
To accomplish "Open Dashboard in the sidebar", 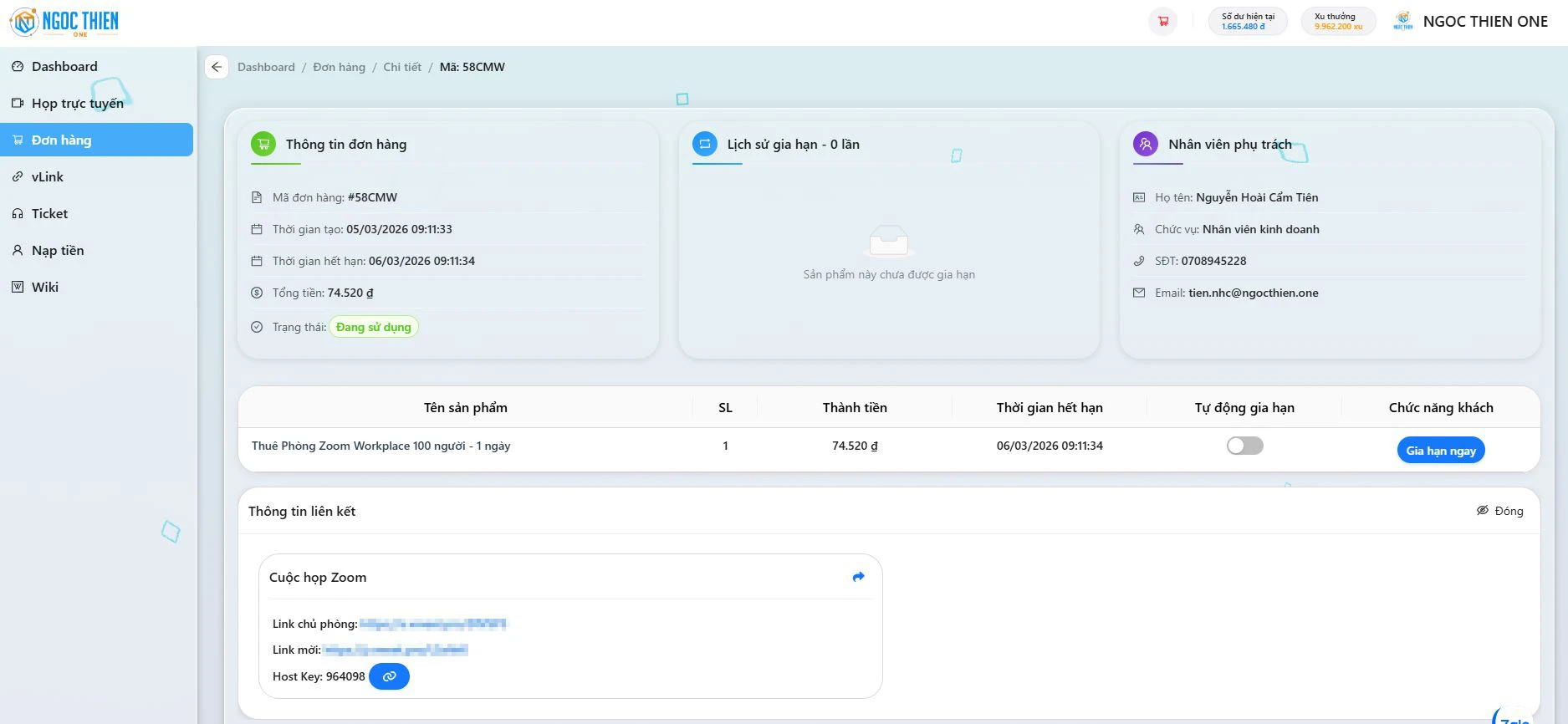I will pyautogui.click(x=64, y=66).
